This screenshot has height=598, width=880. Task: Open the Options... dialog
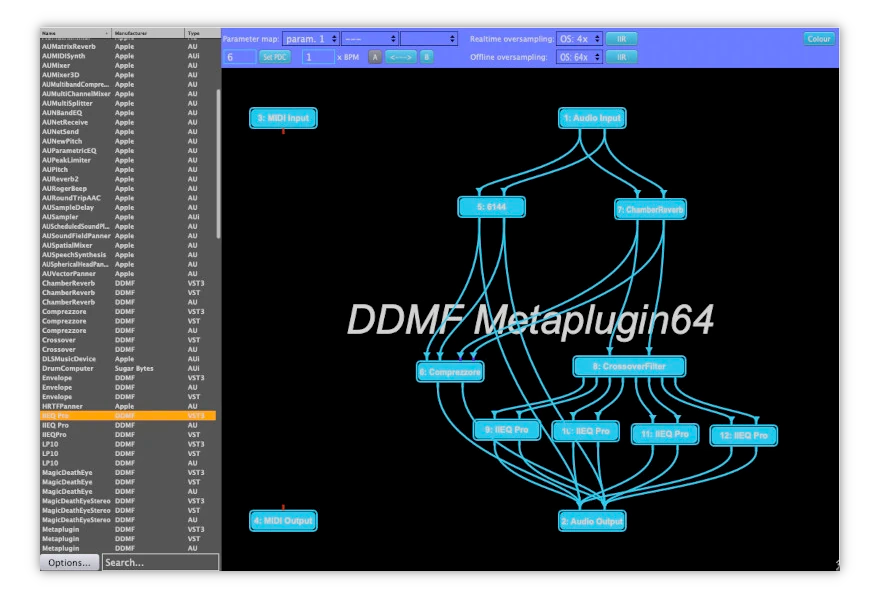68,562
